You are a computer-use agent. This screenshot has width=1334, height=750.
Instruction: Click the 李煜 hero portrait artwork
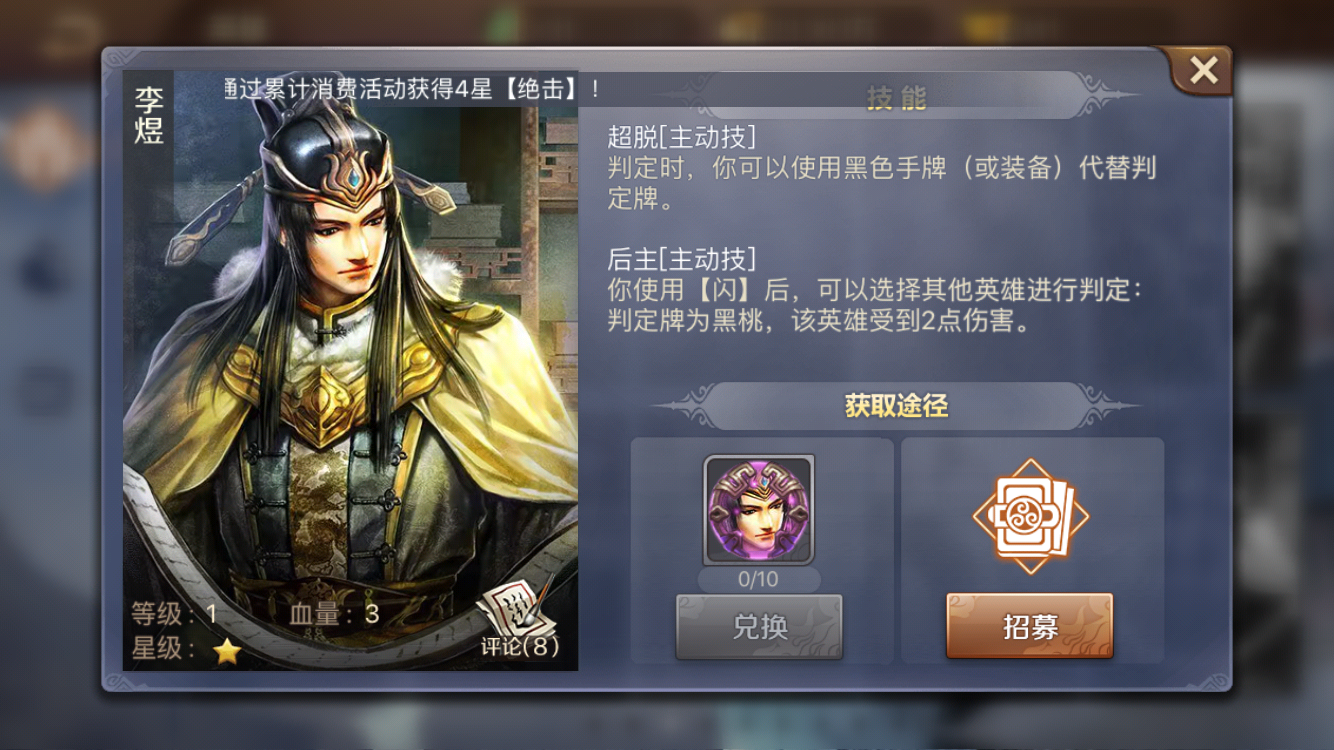(350, 370)
